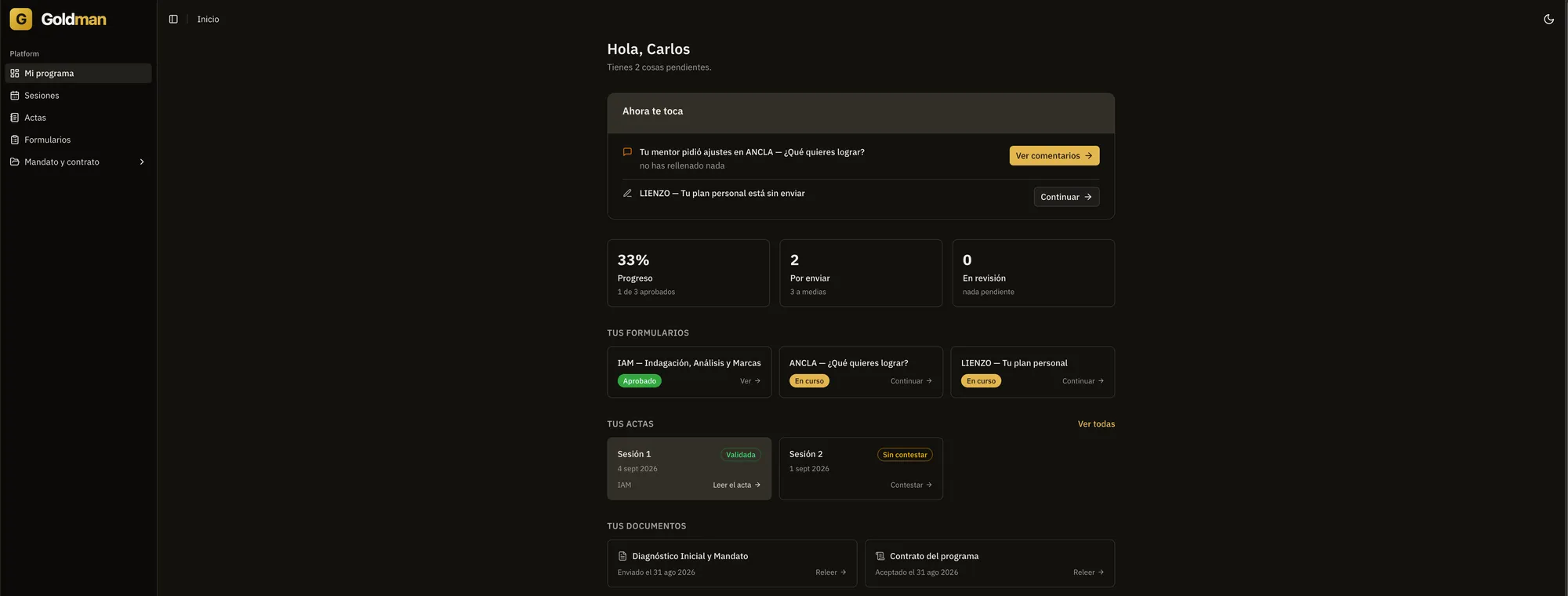The image size is (1568, 596).
Task: Open Actas in the sidebar
Action: point(78,118)
